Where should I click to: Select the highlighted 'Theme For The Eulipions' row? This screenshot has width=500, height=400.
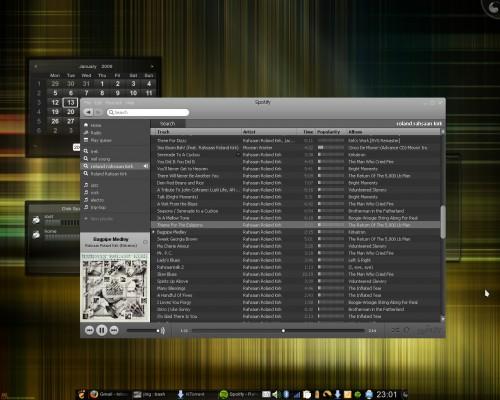(296, 225)
